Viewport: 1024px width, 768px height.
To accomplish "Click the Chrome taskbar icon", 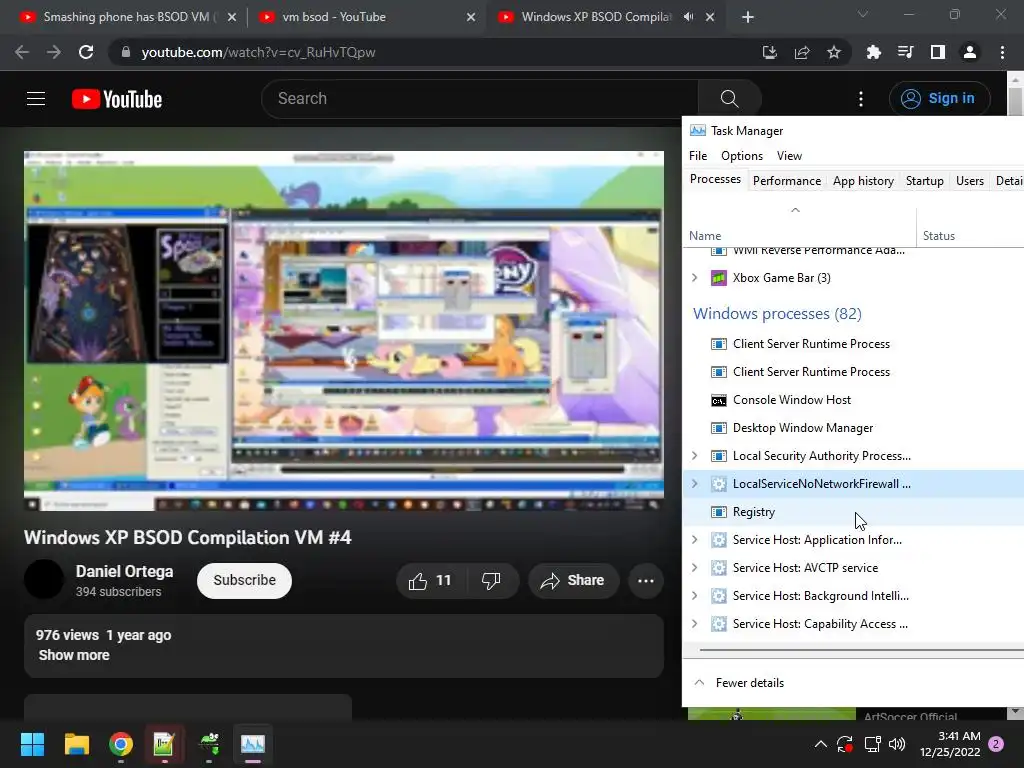I will (121, 744).
